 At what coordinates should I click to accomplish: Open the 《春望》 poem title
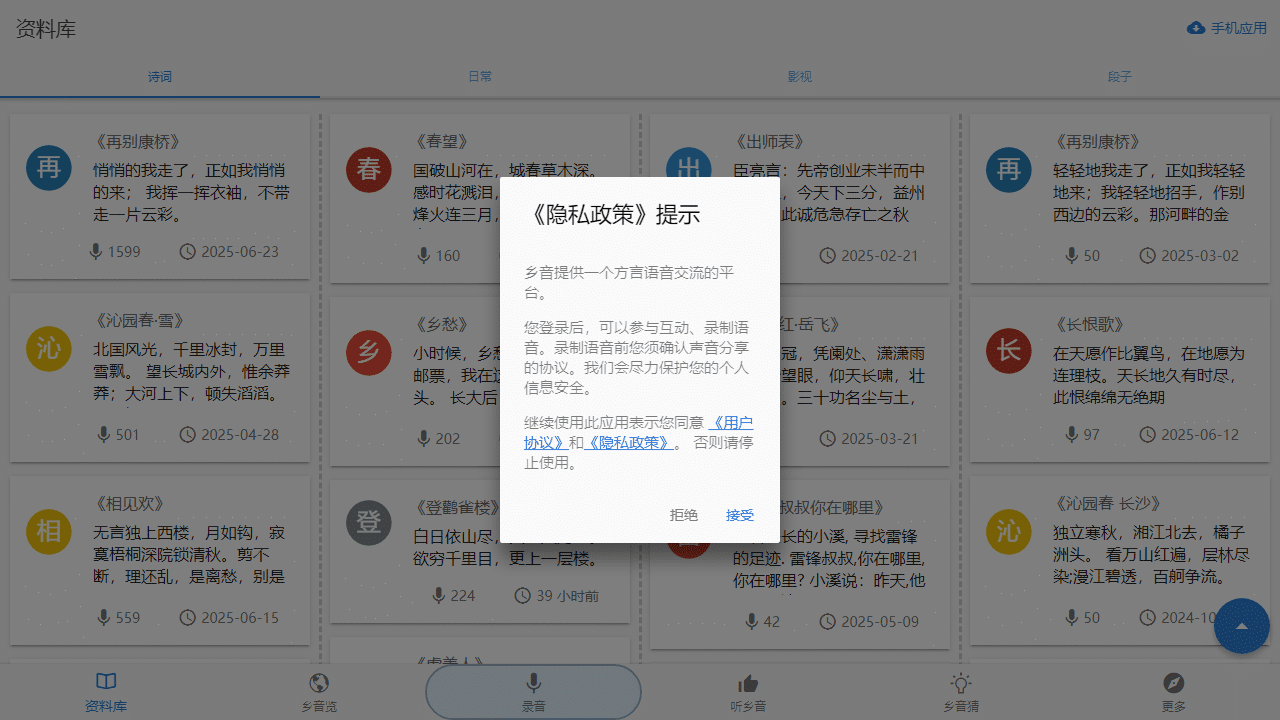coord(441,142)
